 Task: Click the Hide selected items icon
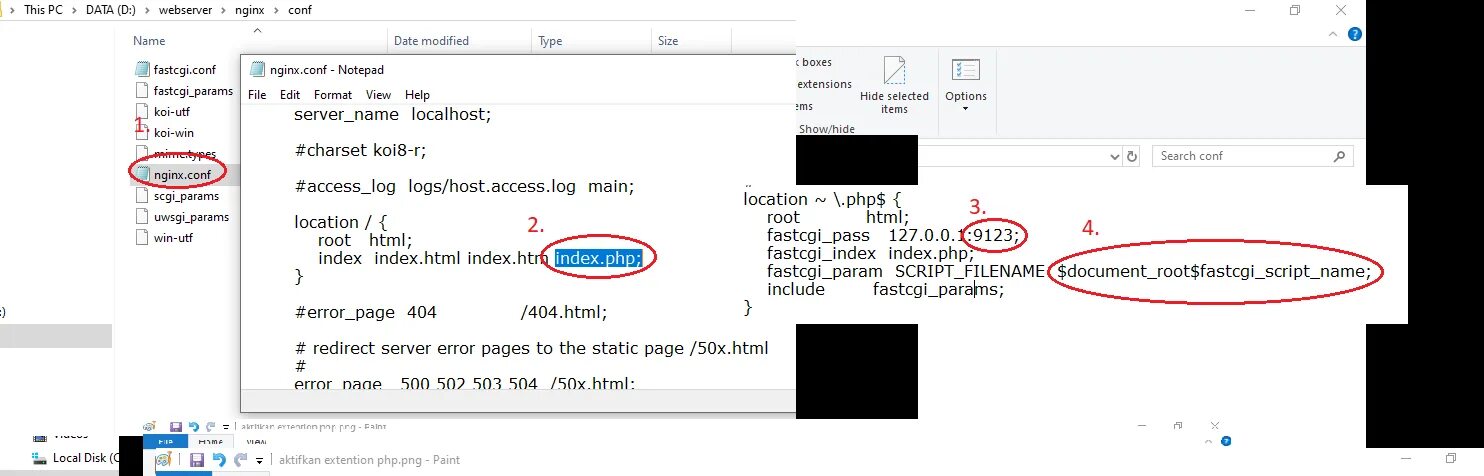(894, 71)
